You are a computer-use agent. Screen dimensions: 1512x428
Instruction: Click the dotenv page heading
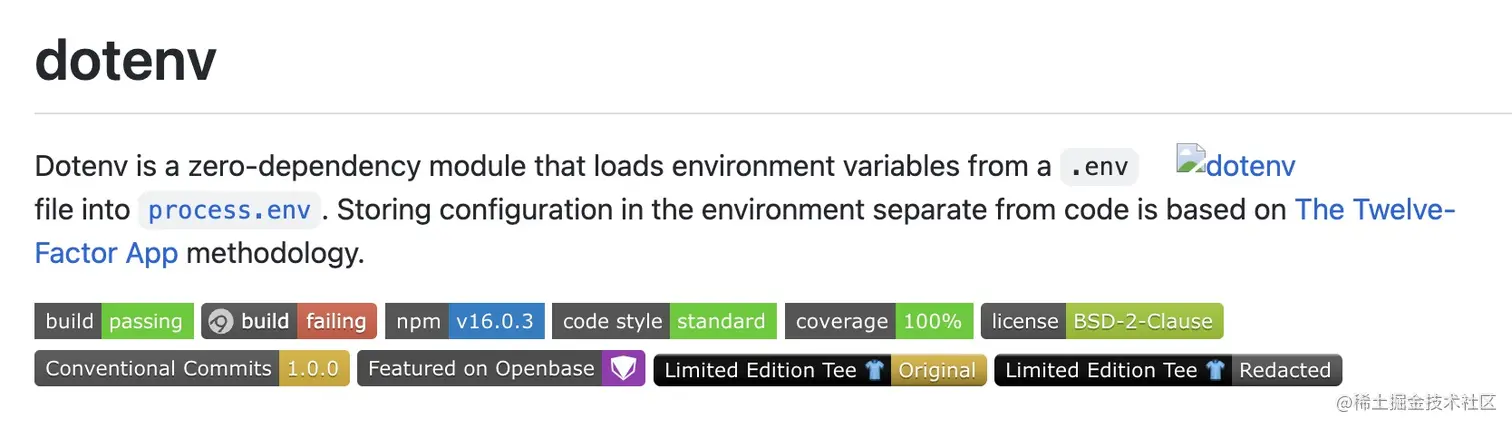click(126, 60)
